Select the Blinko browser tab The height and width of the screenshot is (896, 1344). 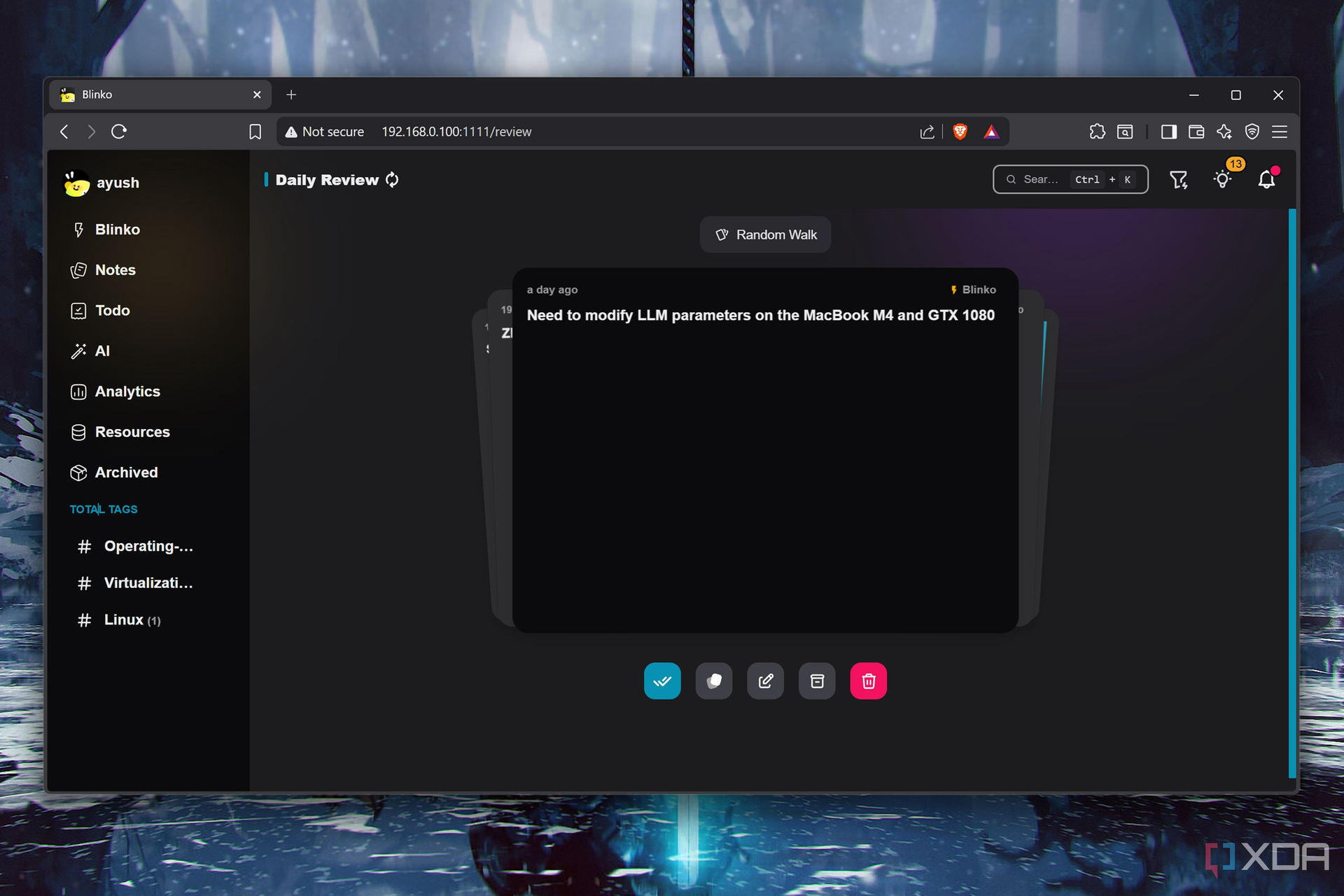(x=160, y=94)
